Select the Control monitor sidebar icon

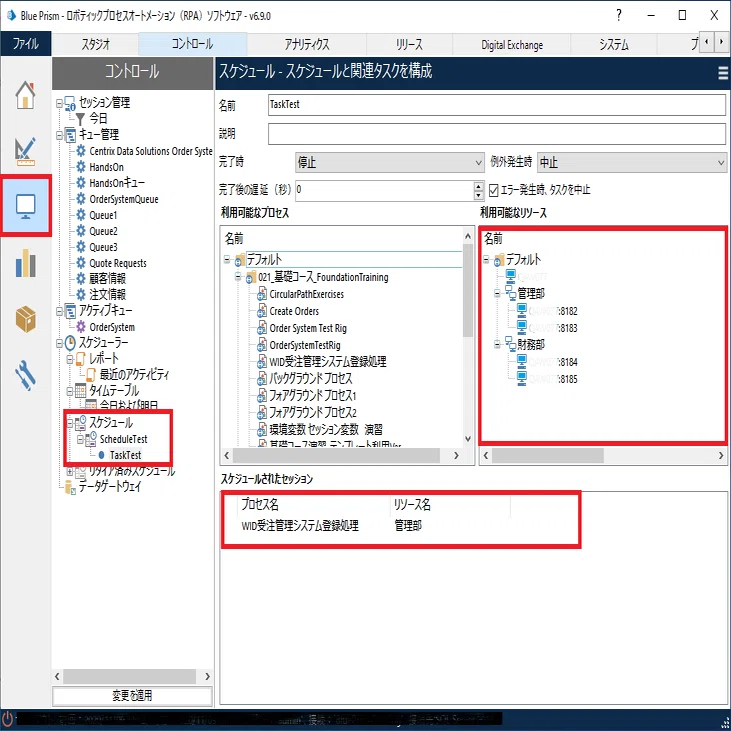pos(26,206)
